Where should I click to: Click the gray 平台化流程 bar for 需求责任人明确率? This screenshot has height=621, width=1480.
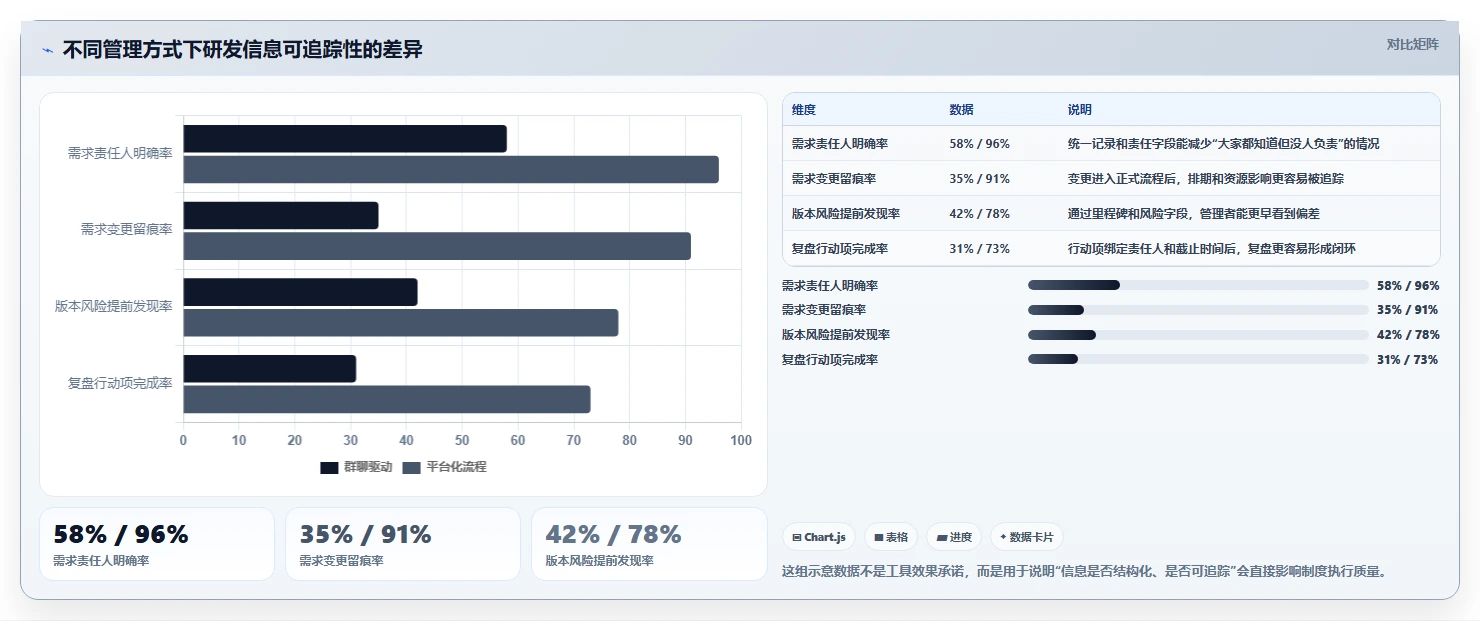point(451,170)
